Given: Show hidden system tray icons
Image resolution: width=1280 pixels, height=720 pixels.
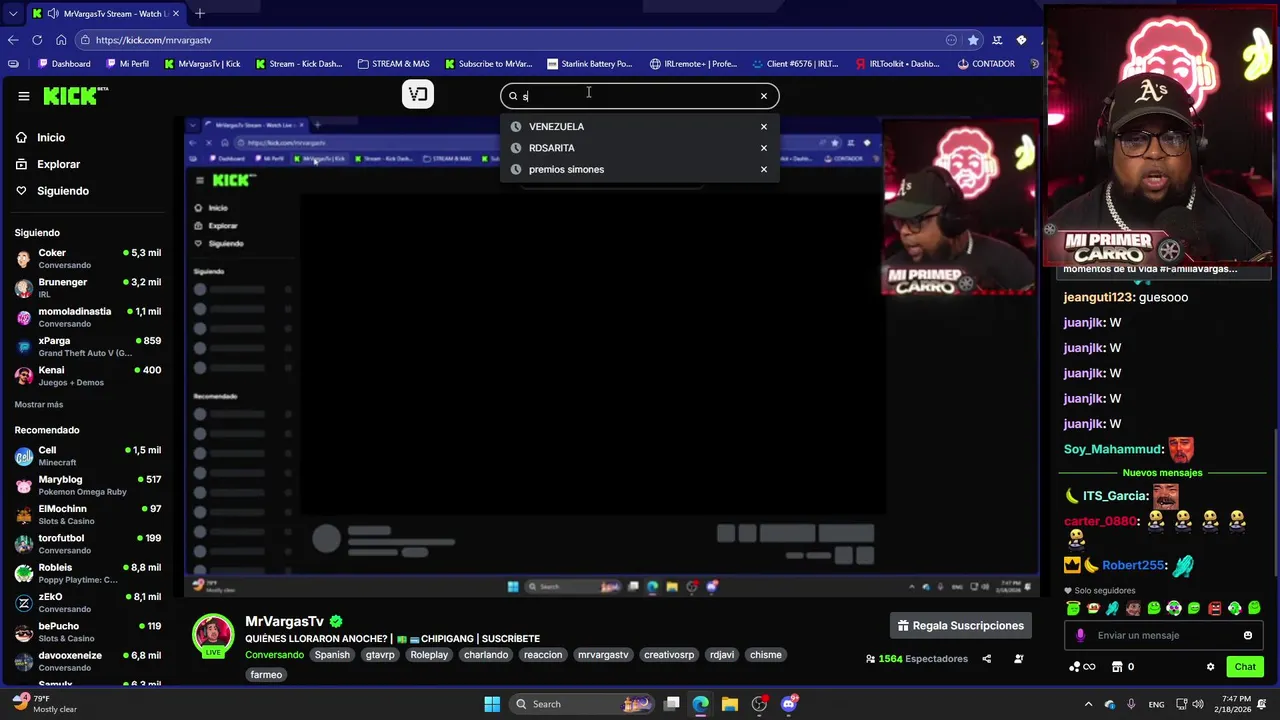Looking at the screenshot, I should click(1088, 704).
